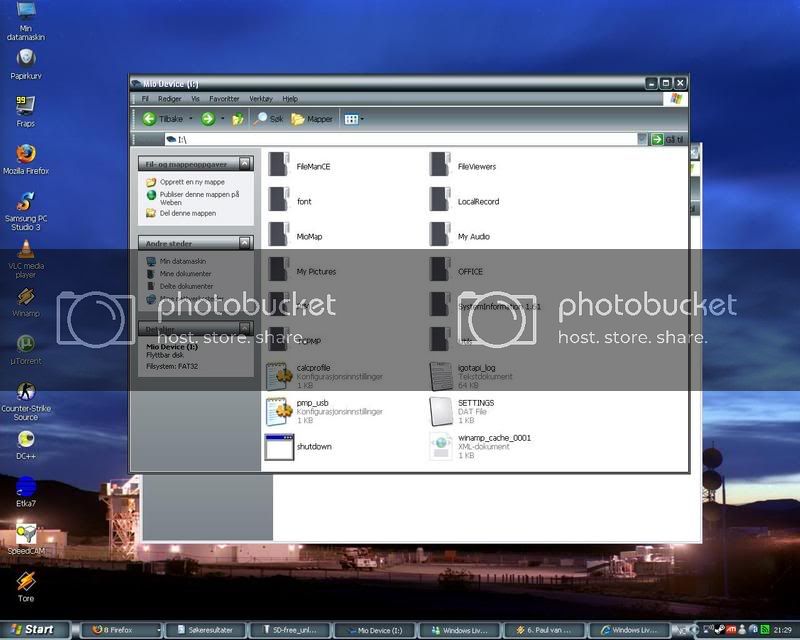Select the font folder

(x=290, y=201)
